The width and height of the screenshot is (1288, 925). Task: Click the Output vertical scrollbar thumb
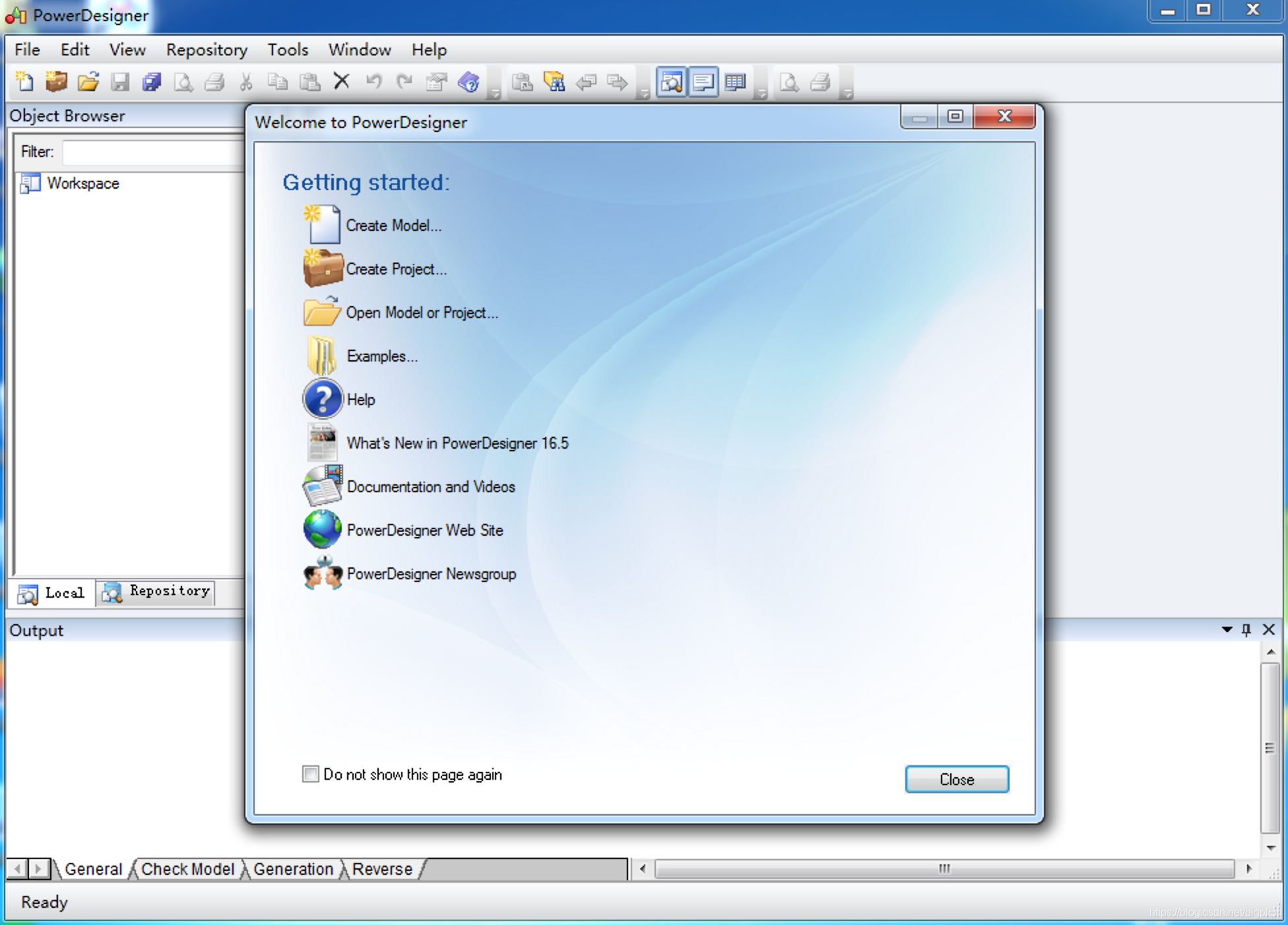click(x=1270, y=748)
